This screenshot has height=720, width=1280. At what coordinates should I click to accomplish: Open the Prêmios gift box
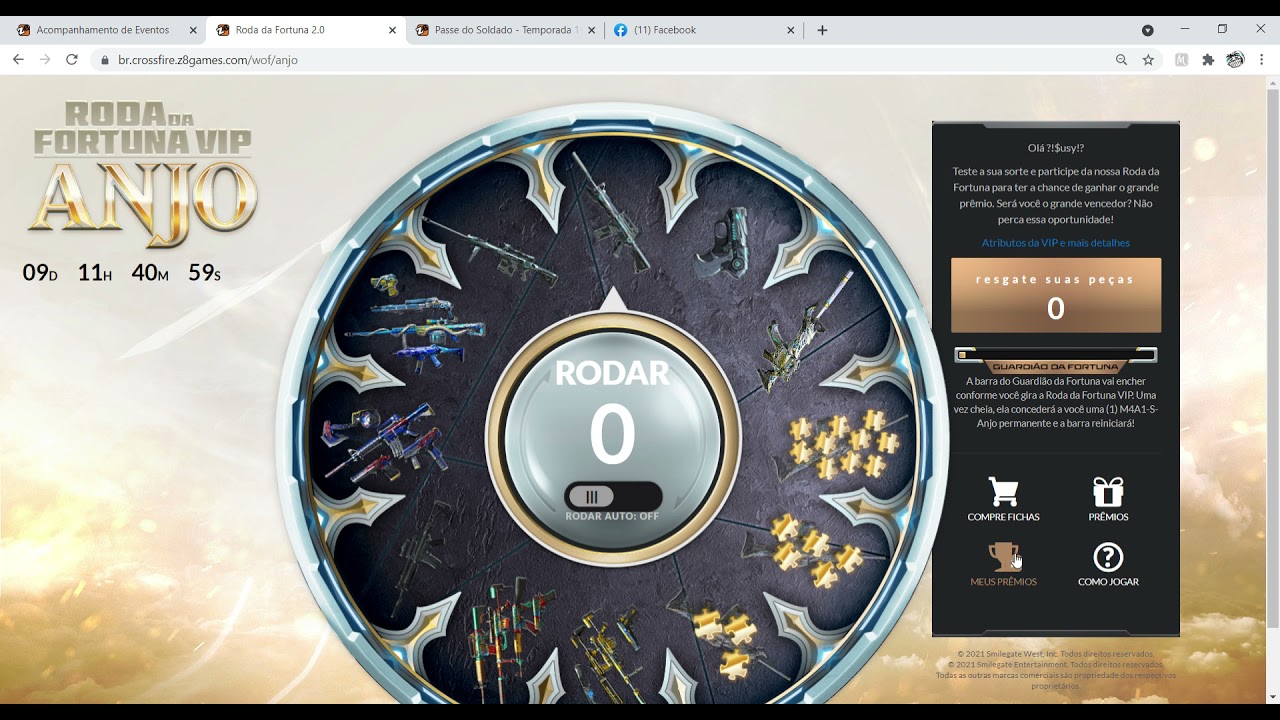pos(1108,499)
